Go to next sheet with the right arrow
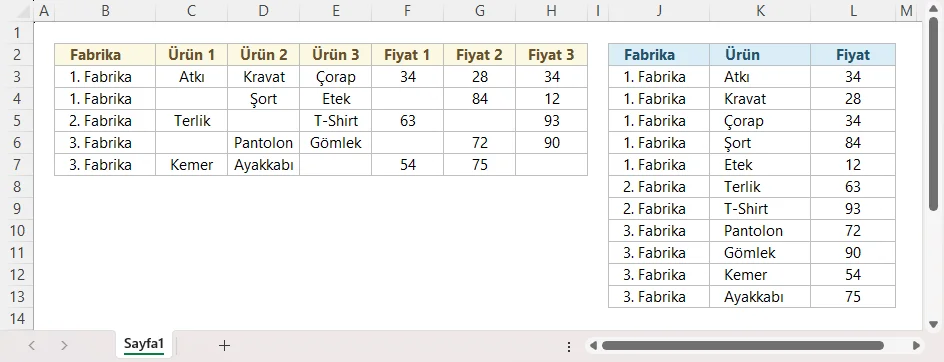 (x=64, y=346)
